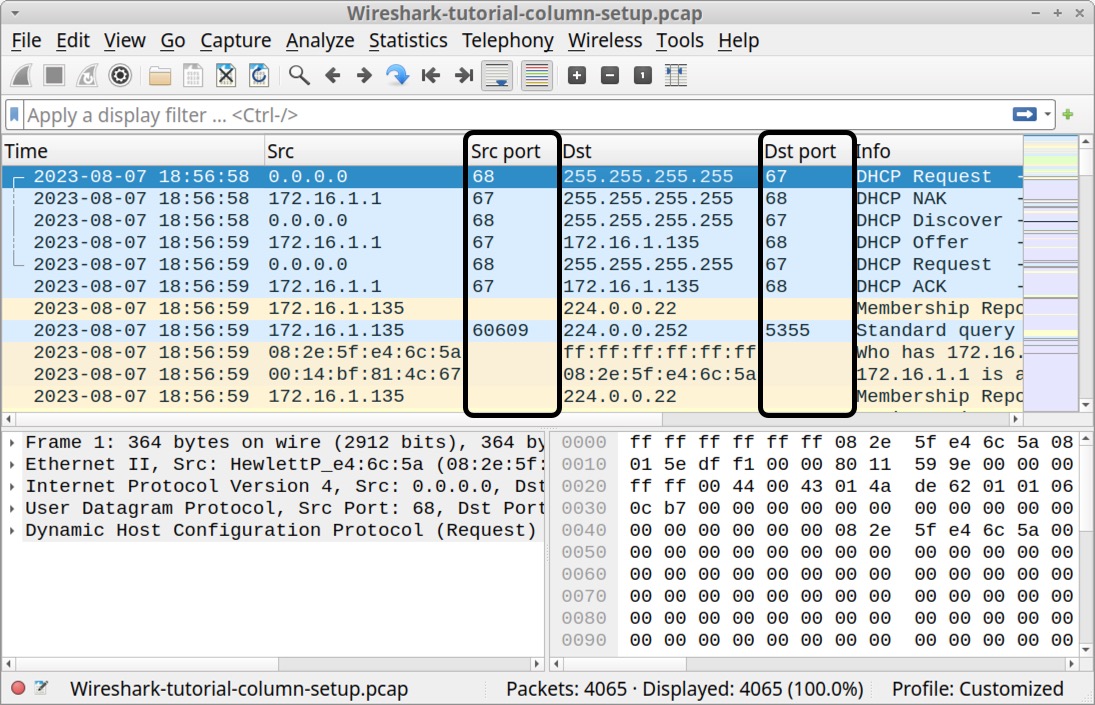Select the DHCP NAK packet row
Viewport: 1095px width, 705px height.
pyautogui.click(x=513, y=199)
